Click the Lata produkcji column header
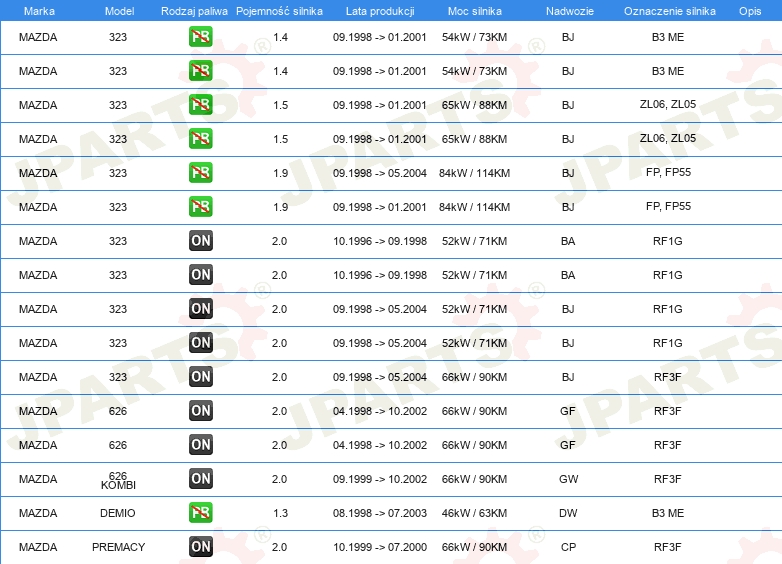This screenshot has width=782, height=564. click(380, 11)
